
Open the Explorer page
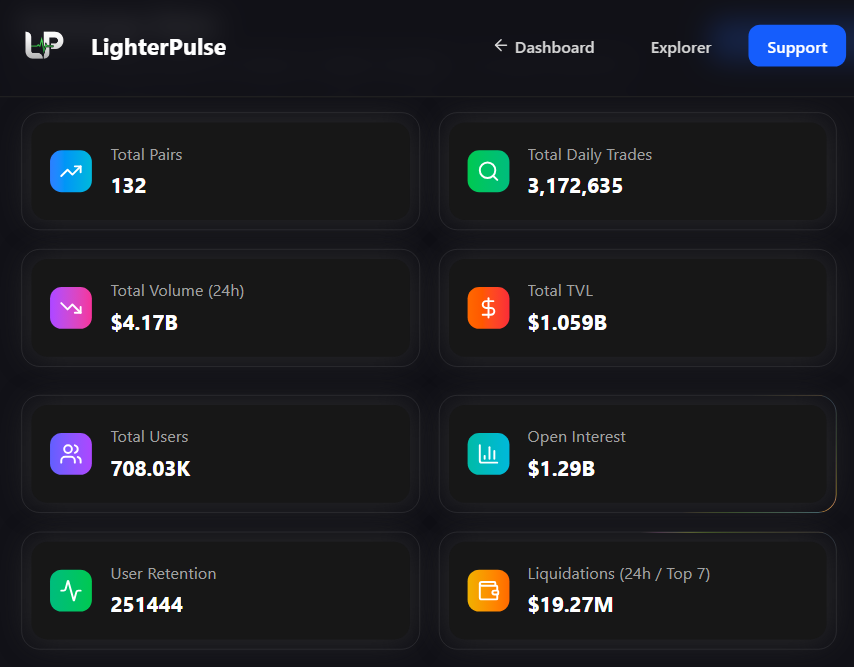681,47
